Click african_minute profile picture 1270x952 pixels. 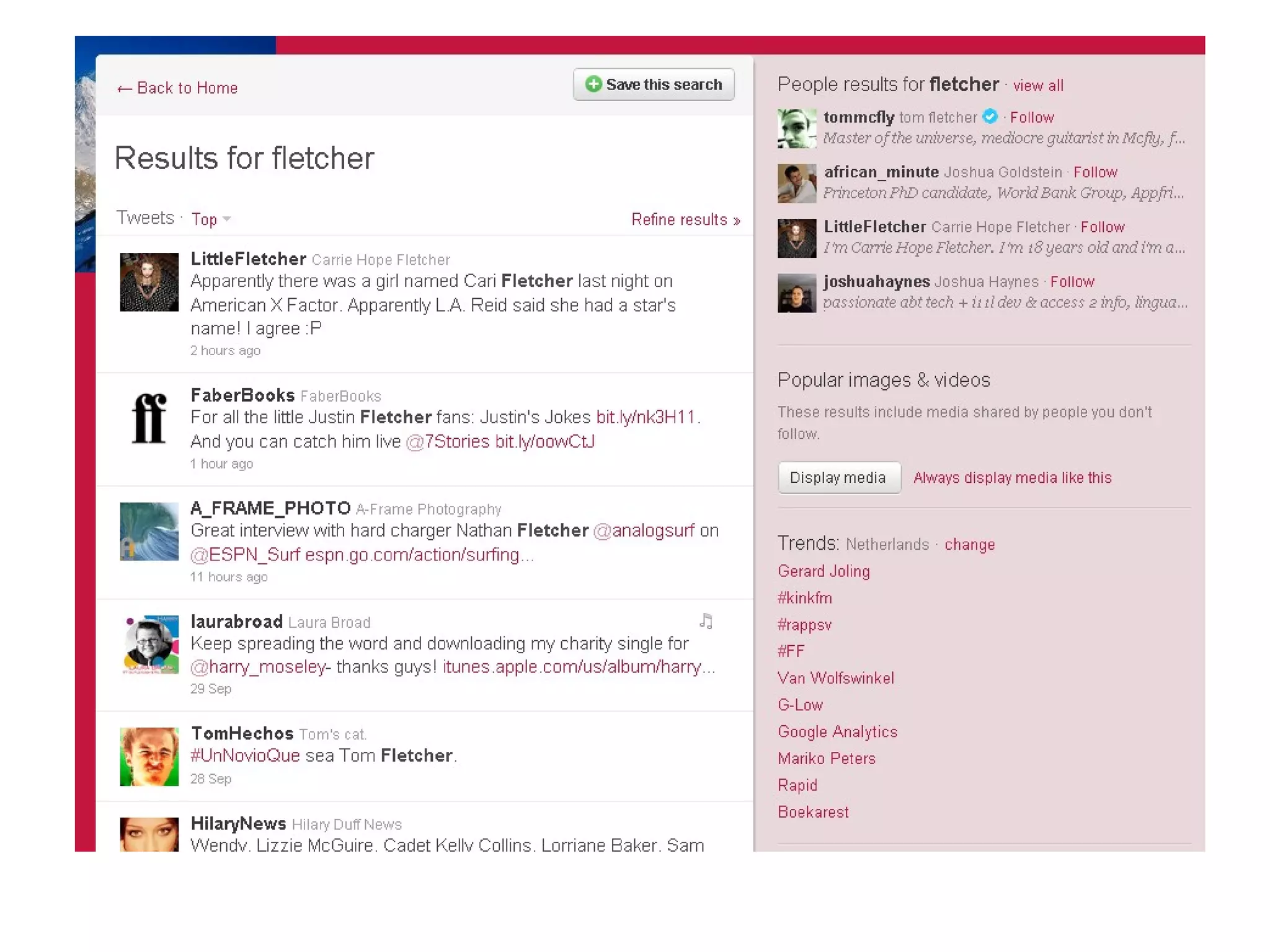(796, 183)
